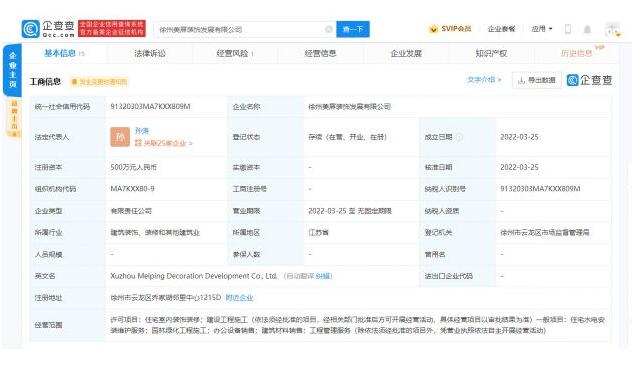Click the Qcc.com logo in header

48,29
